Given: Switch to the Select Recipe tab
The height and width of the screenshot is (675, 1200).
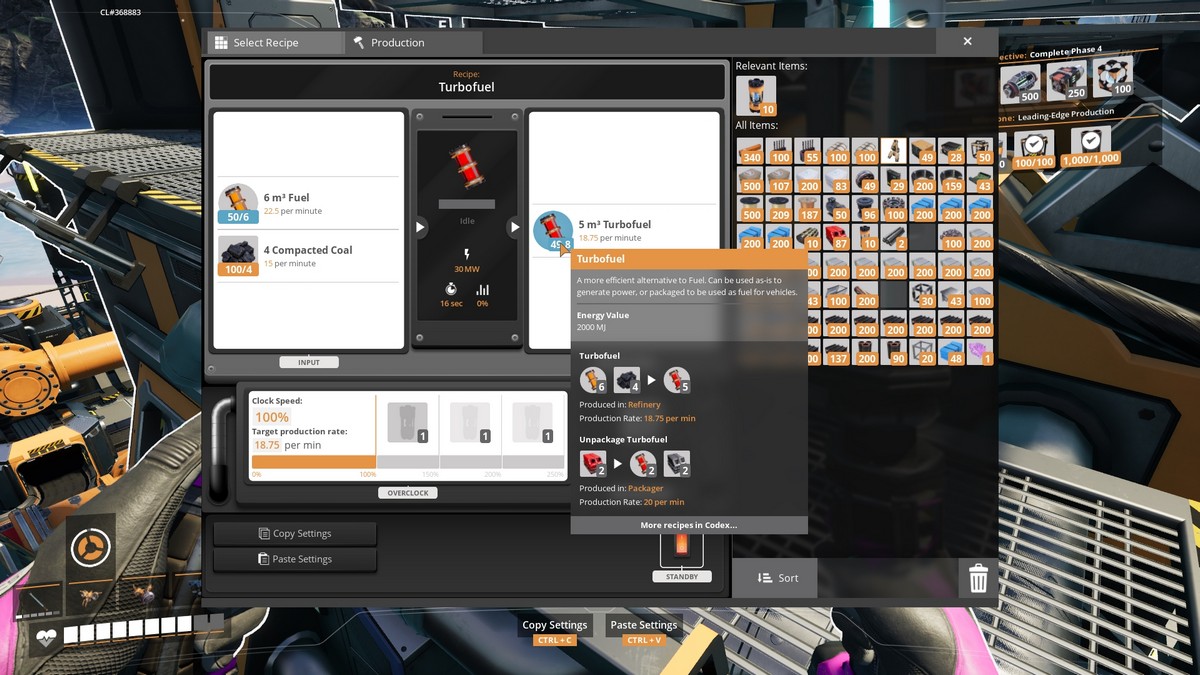Looking at the screenshot, I should [275, 42].
